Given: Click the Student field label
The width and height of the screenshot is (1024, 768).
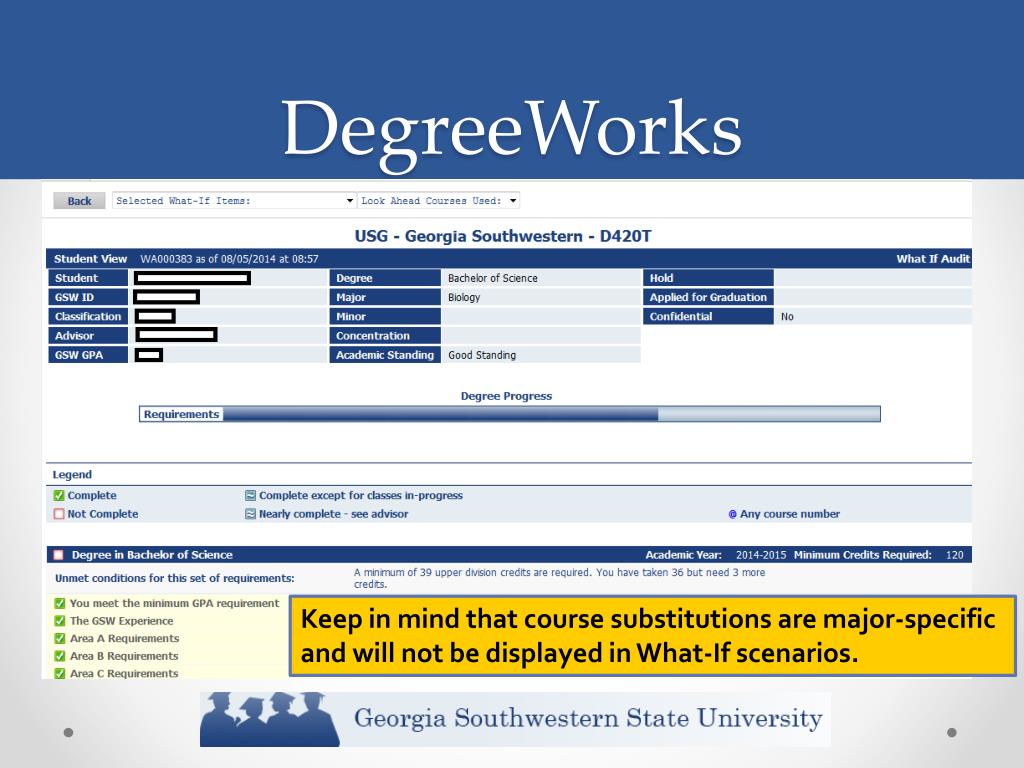Looking at the screenshot, I should click(88, 278).
